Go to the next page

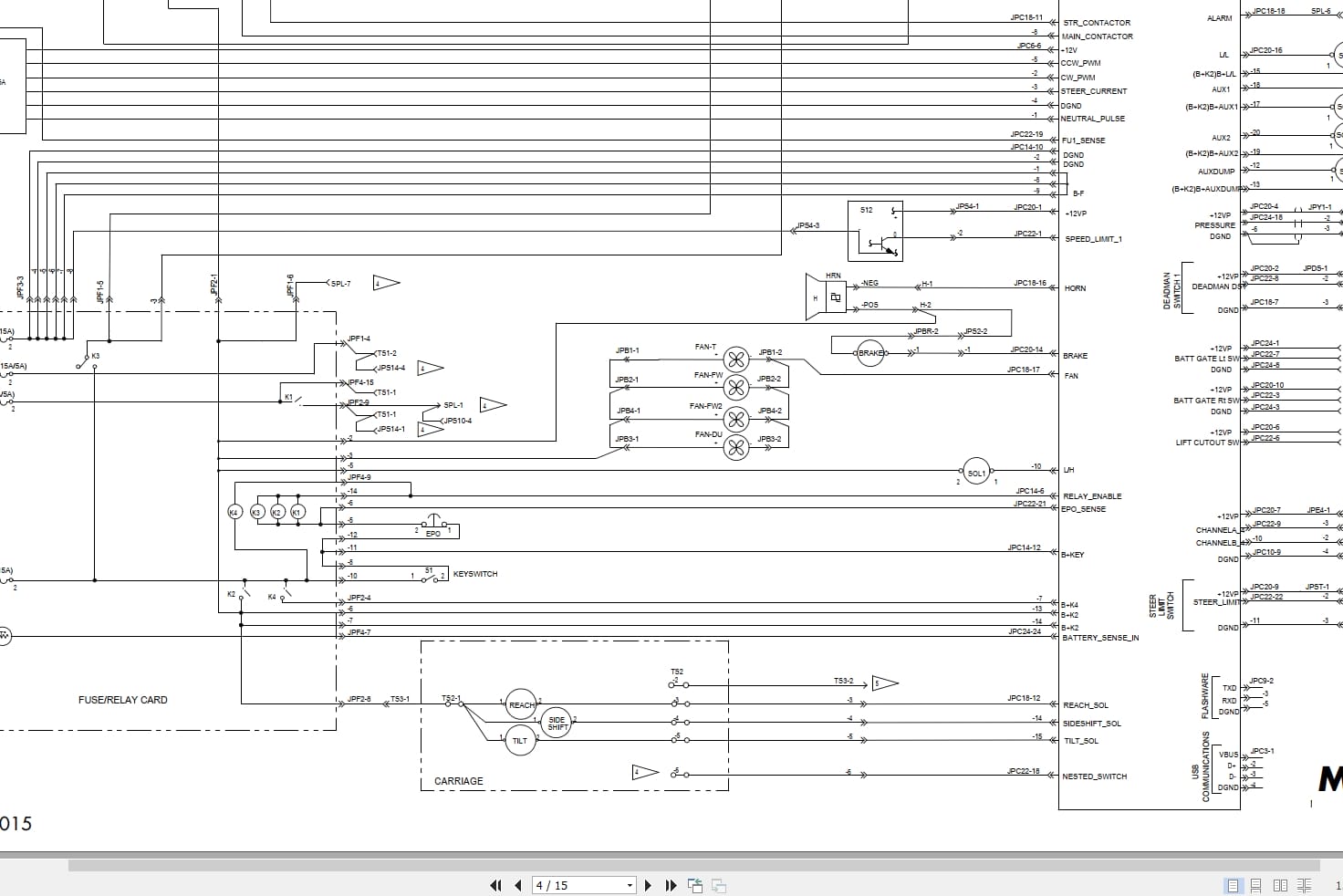(649, 885)
